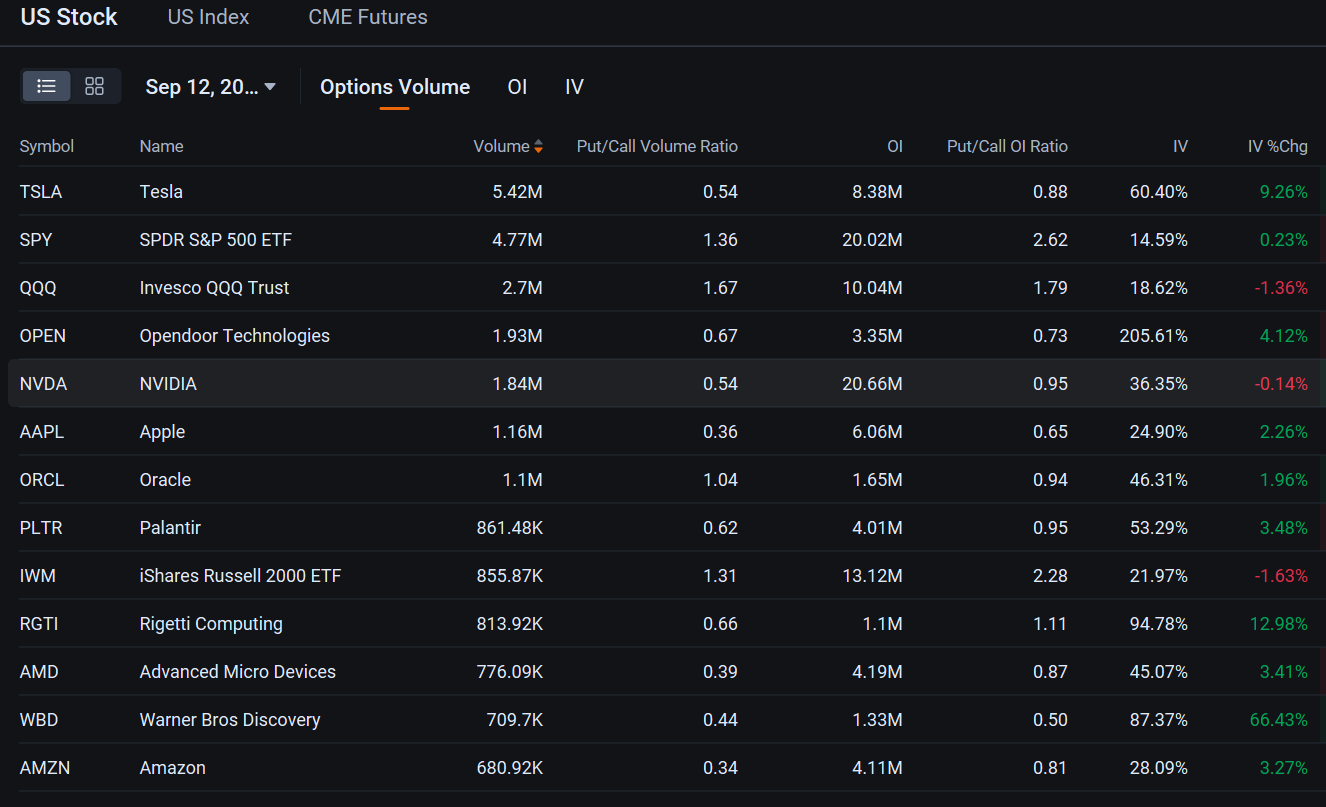Open the Sep 12 date dropdown
The width and height of the screenshot is (1326, 807).
coord(210,87)
